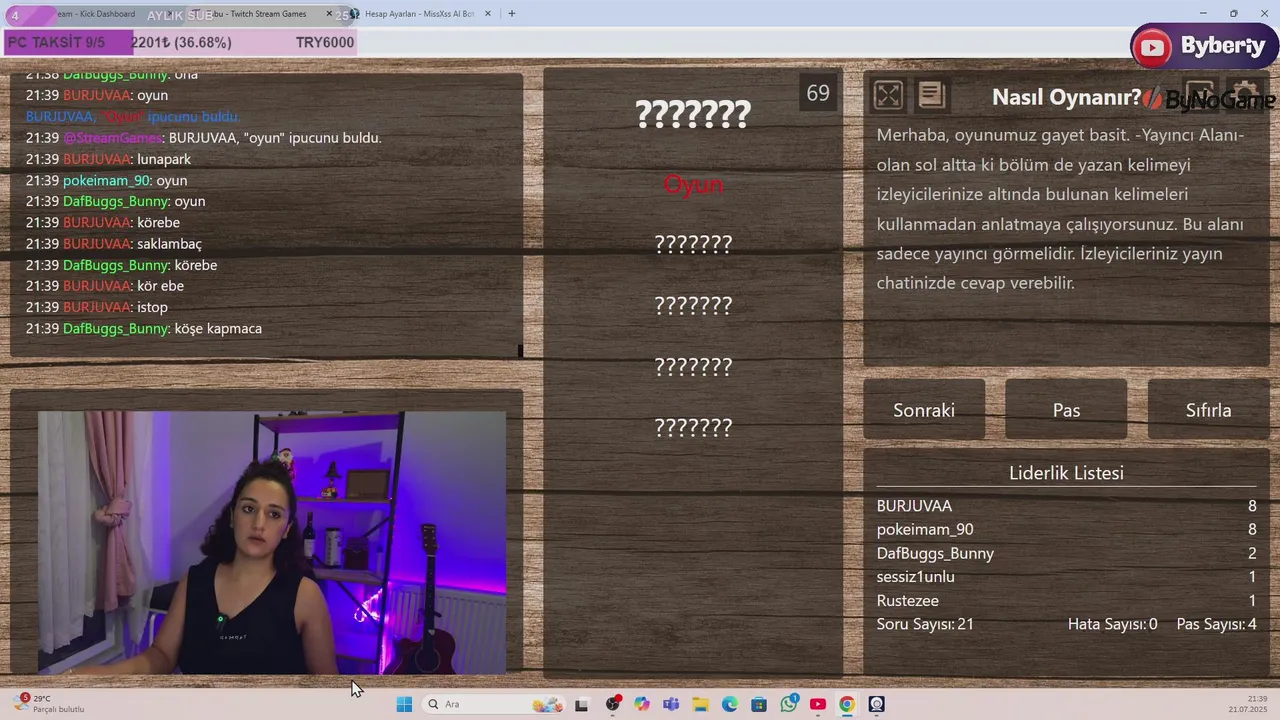Click the fullscreen expand icon

888,95
